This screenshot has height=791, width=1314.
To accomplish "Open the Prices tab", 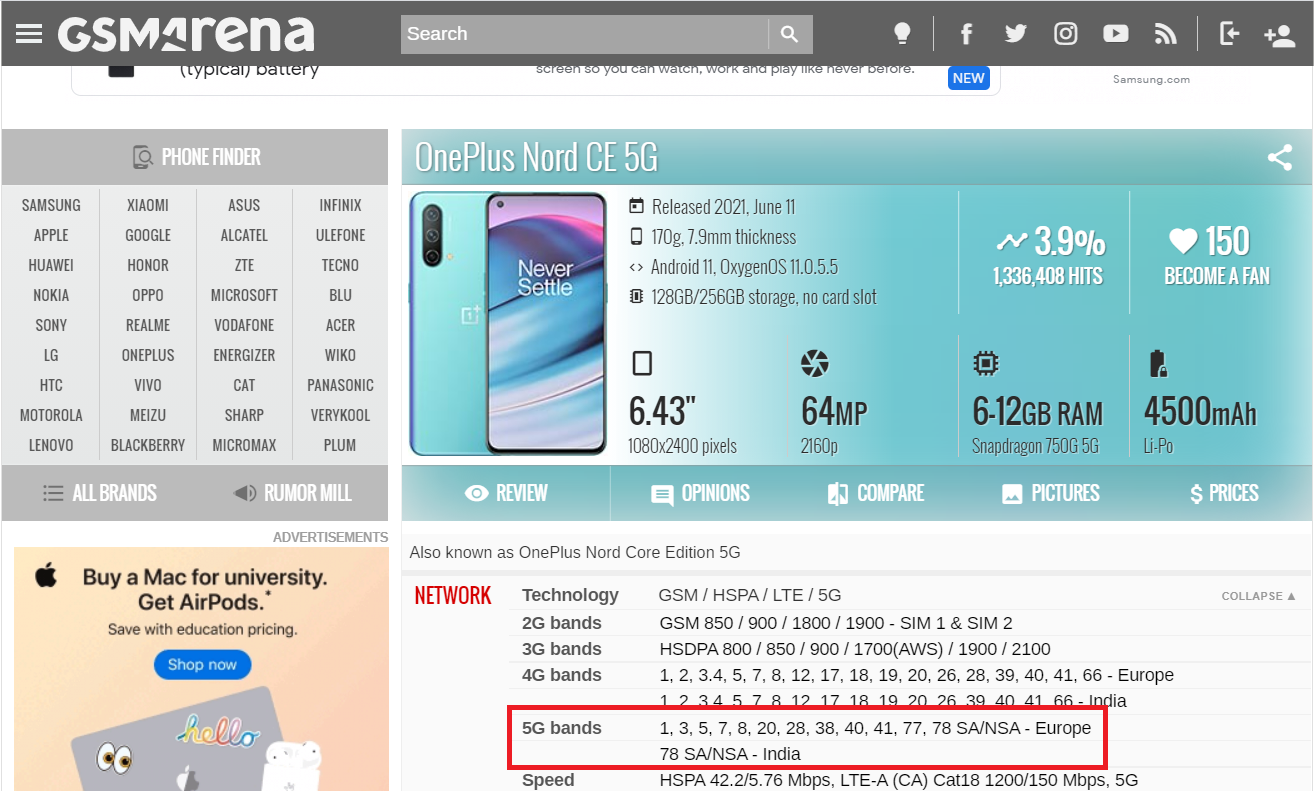I will [1224, 493].
